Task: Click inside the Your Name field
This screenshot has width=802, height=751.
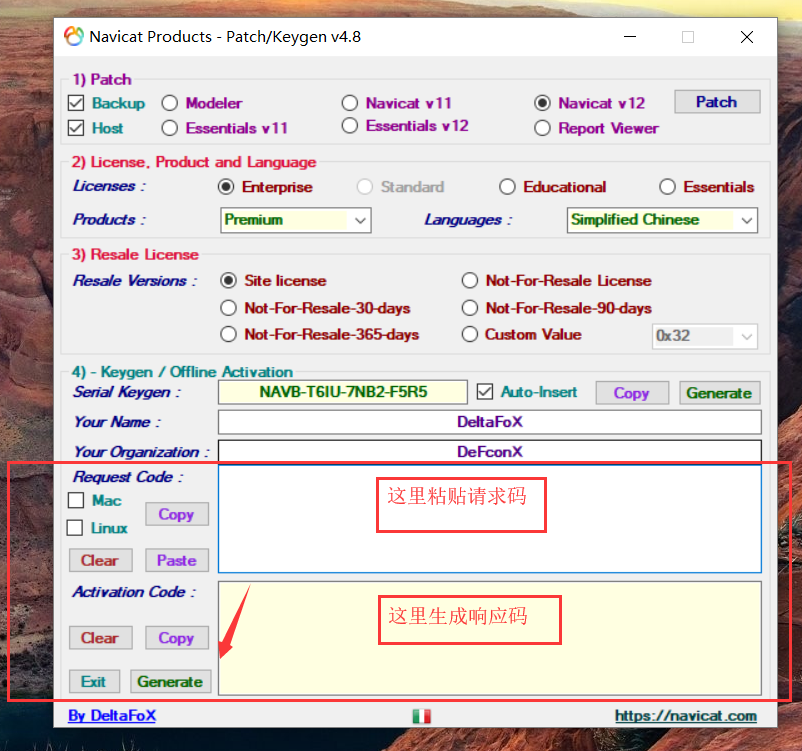Action: click(490, 421)
